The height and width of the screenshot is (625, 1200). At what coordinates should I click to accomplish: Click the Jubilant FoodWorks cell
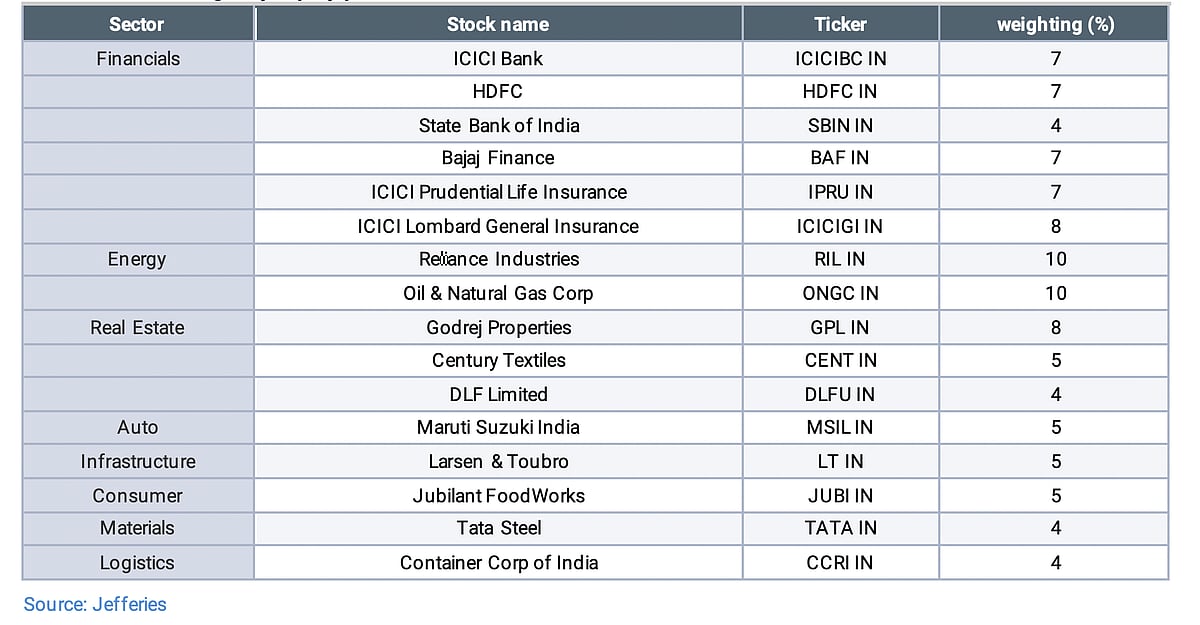click(498, 495)
